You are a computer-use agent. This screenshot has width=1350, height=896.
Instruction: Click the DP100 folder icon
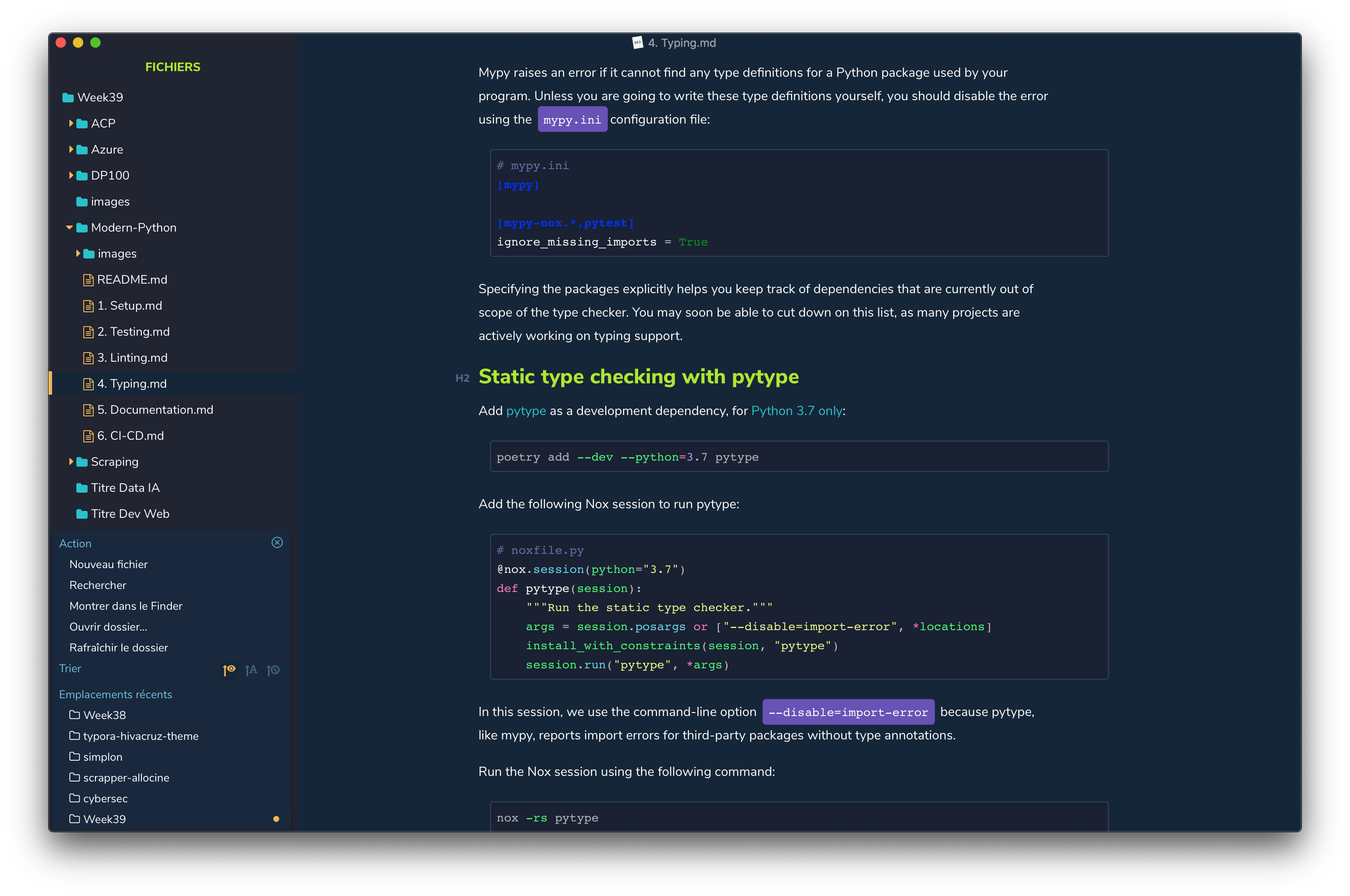click(82, 176)
